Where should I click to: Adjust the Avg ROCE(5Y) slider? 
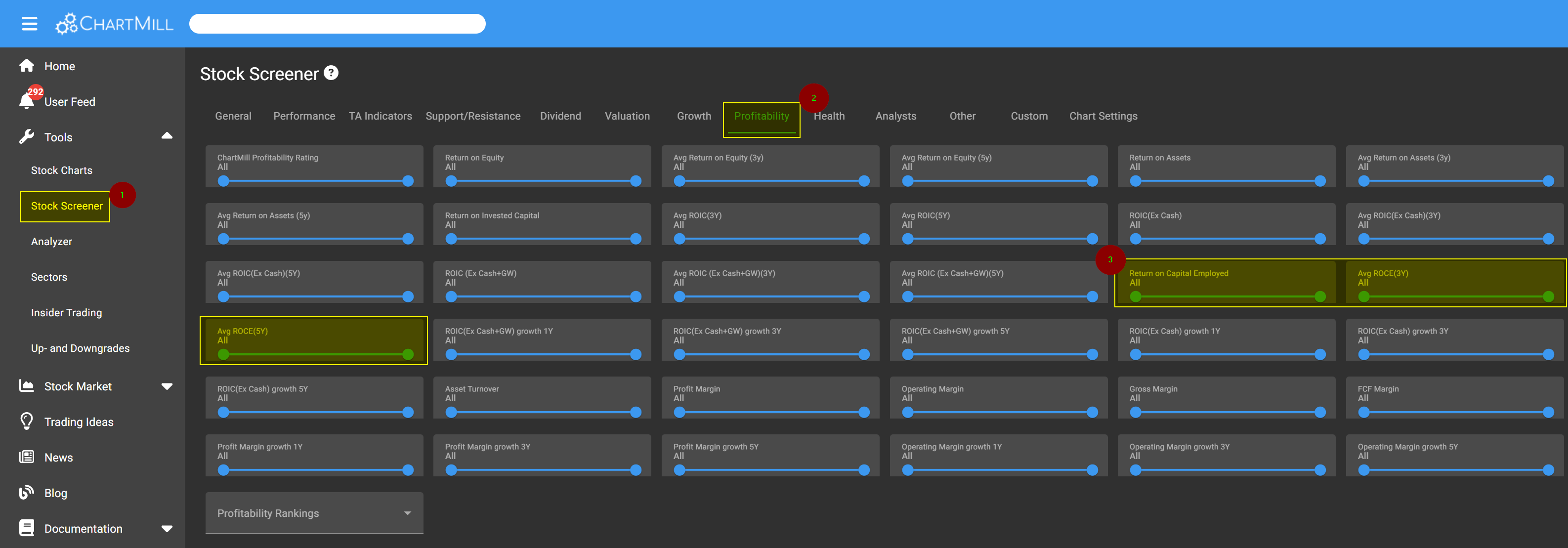[x=314, y=355]
